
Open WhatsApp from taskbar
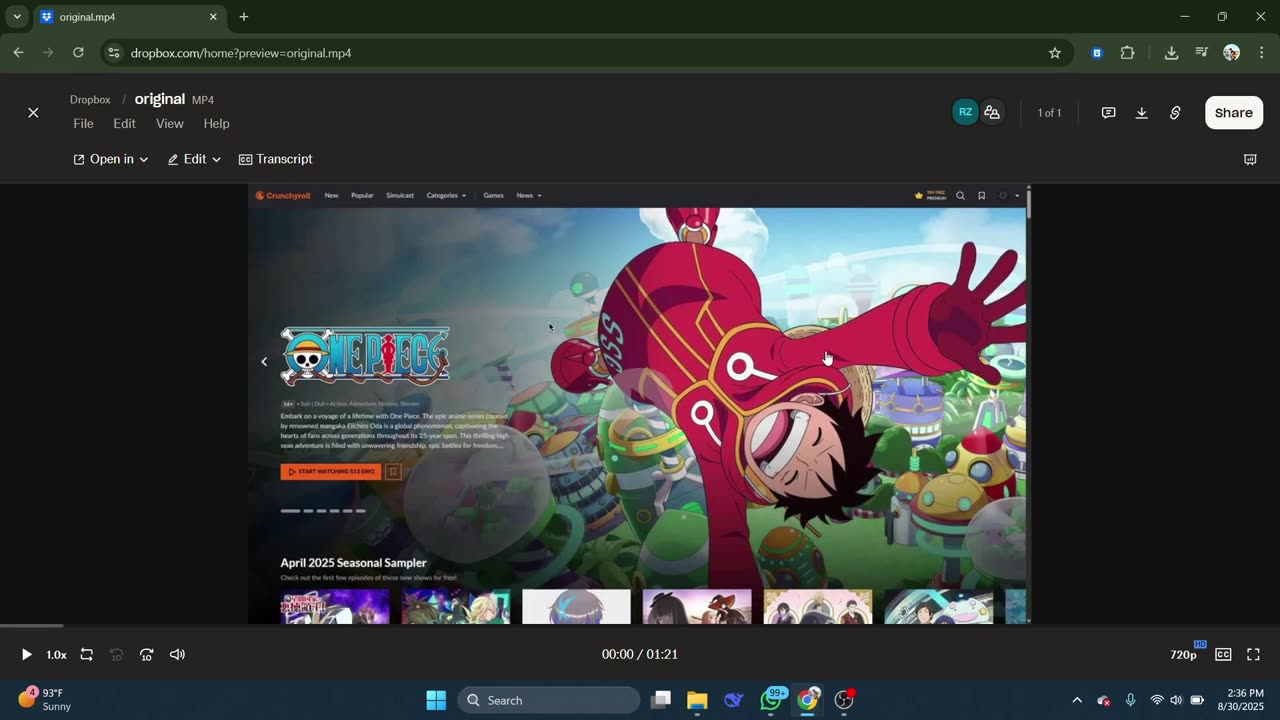771,700
